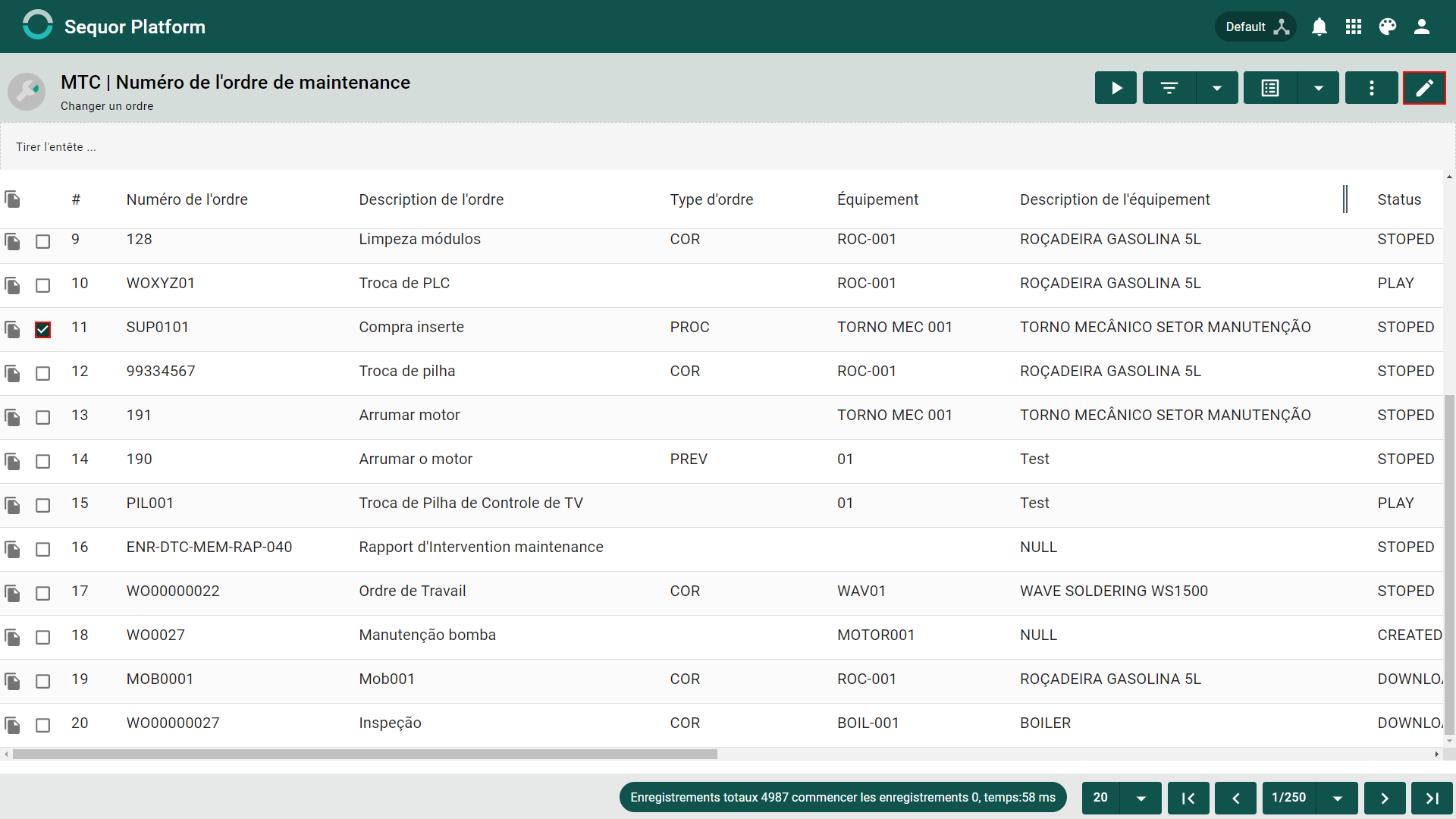Viewport: 1456px width, 819px height.
Task: Expand the list view dropdown arrow
Action: 1319,88
